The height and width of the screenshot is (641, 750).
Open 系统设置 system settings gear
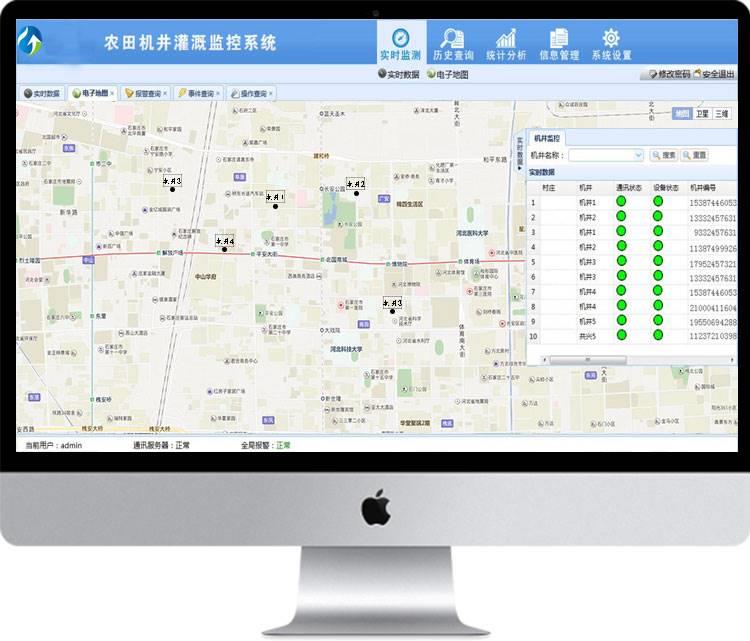click(611, 44)
